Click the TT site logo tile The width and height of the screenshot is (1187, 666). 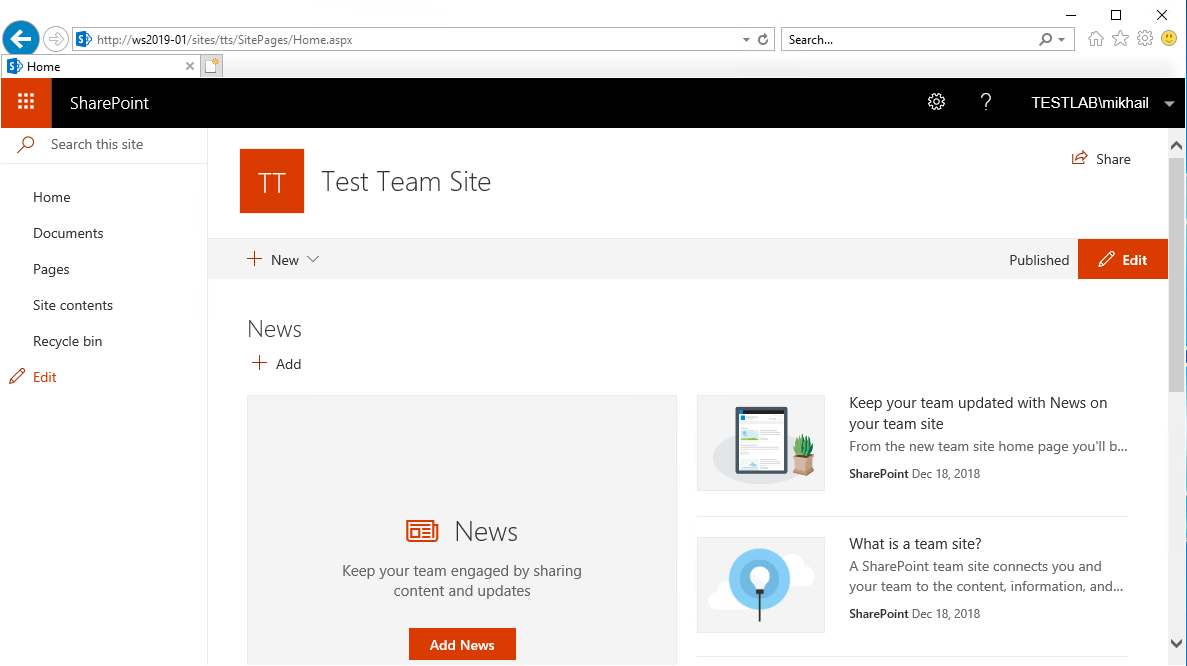(272, 181)
